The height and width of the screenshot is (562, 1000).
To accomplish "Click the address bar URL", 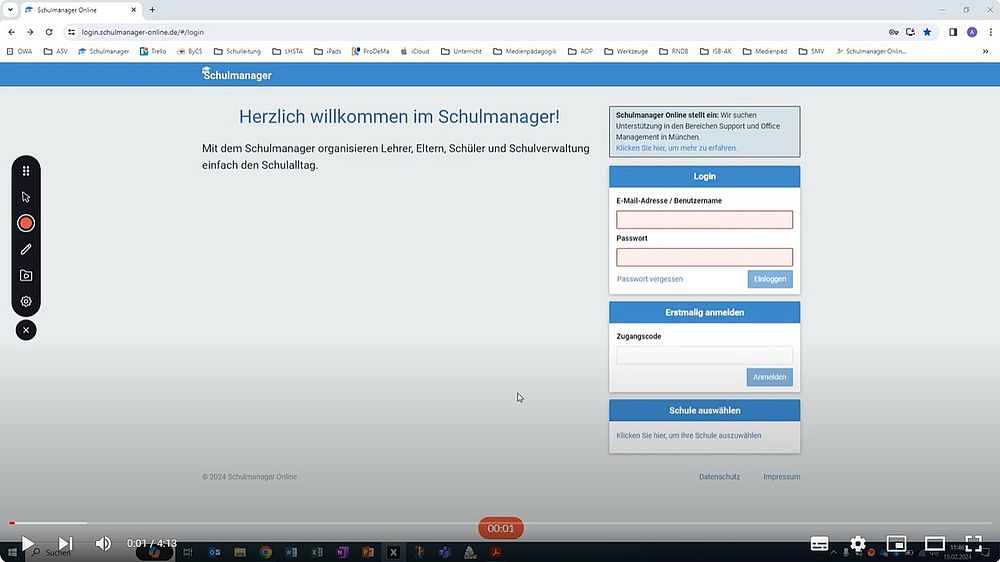I will (x=143, y=32).
